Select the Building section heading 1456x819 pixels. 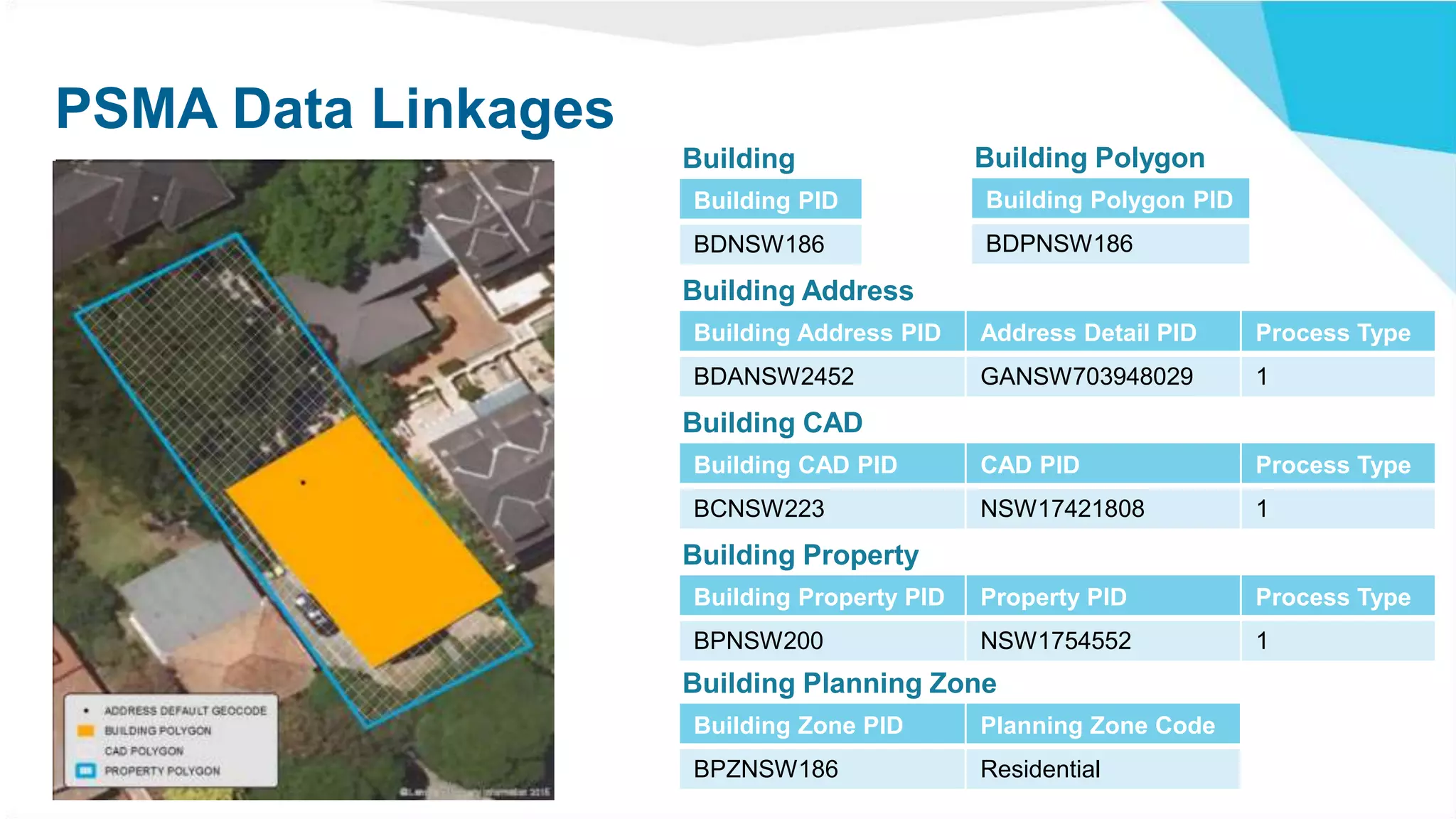point(739,159)
